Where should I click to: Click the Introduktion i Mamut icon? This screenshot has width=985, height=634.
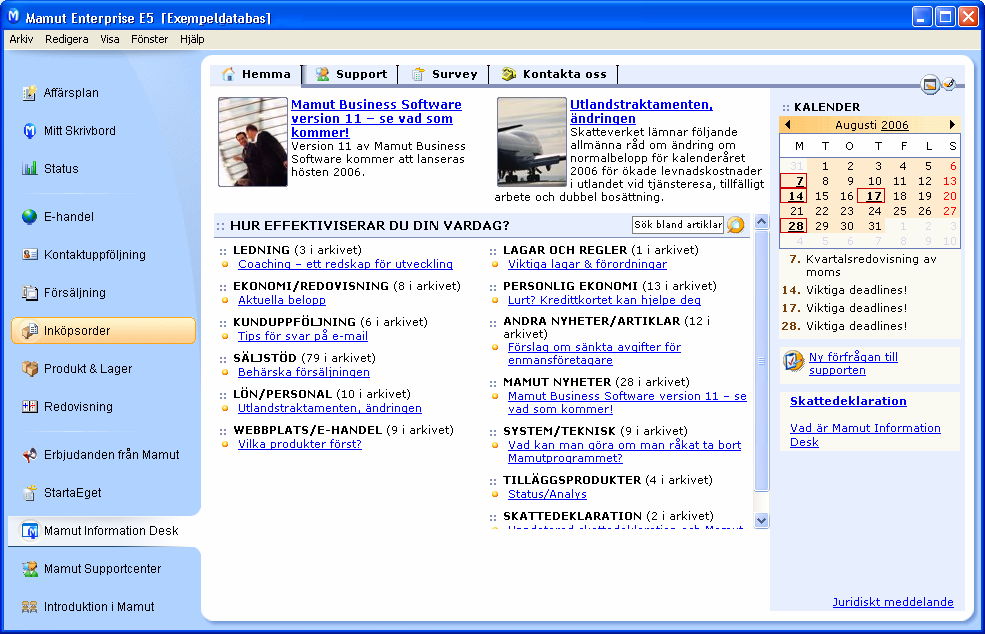pos(30,607)
